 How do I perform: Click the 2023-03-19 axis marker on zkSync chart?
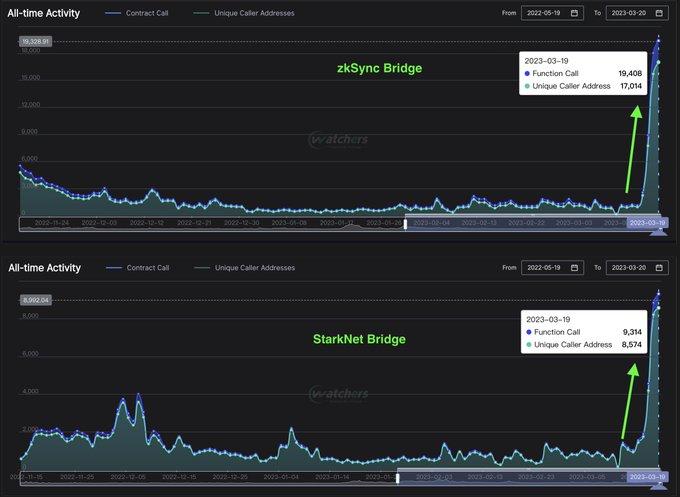pyautogui.click(x=645, y=224)
